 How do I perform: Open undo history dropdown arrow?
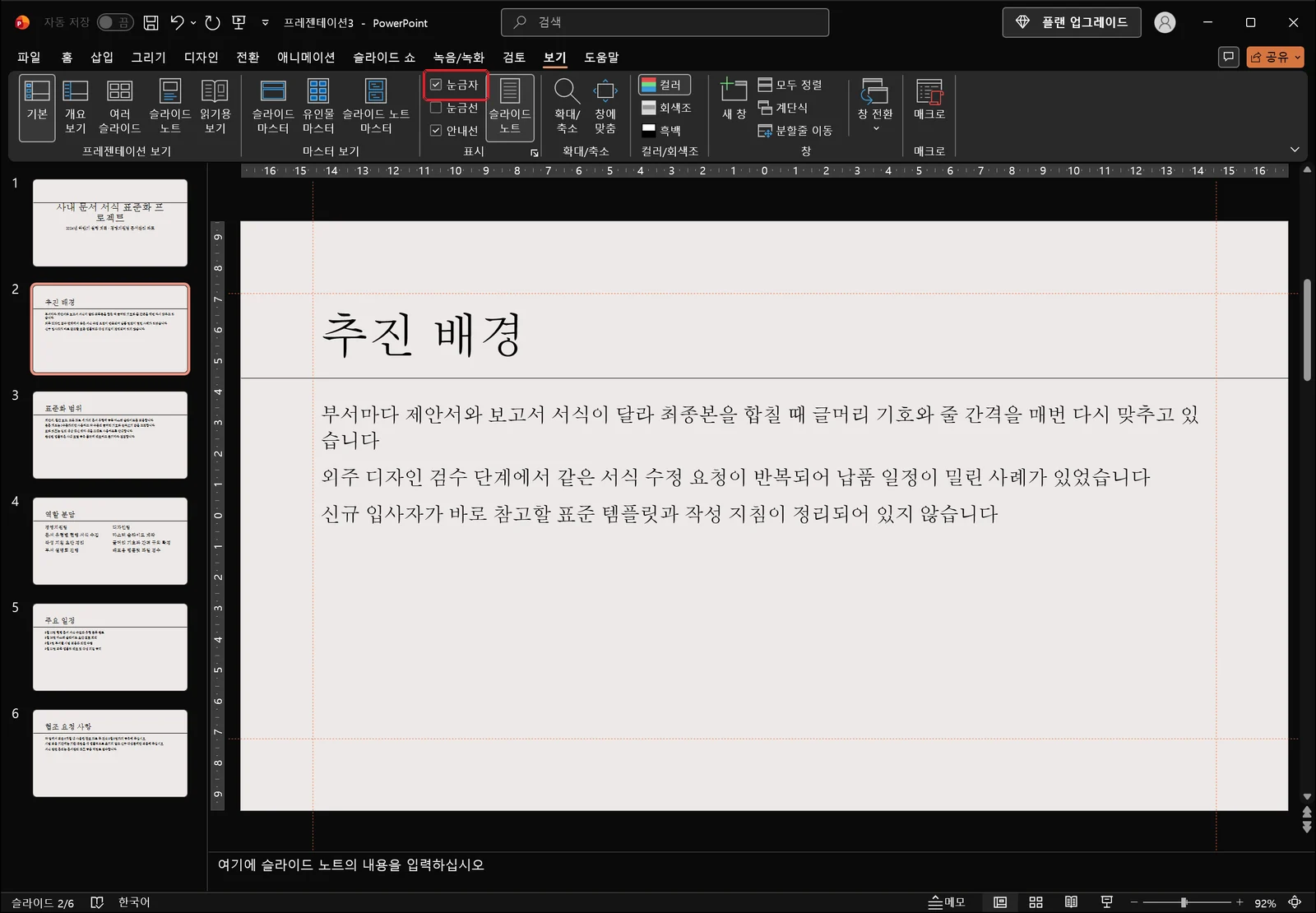click(x=193, y=22)
